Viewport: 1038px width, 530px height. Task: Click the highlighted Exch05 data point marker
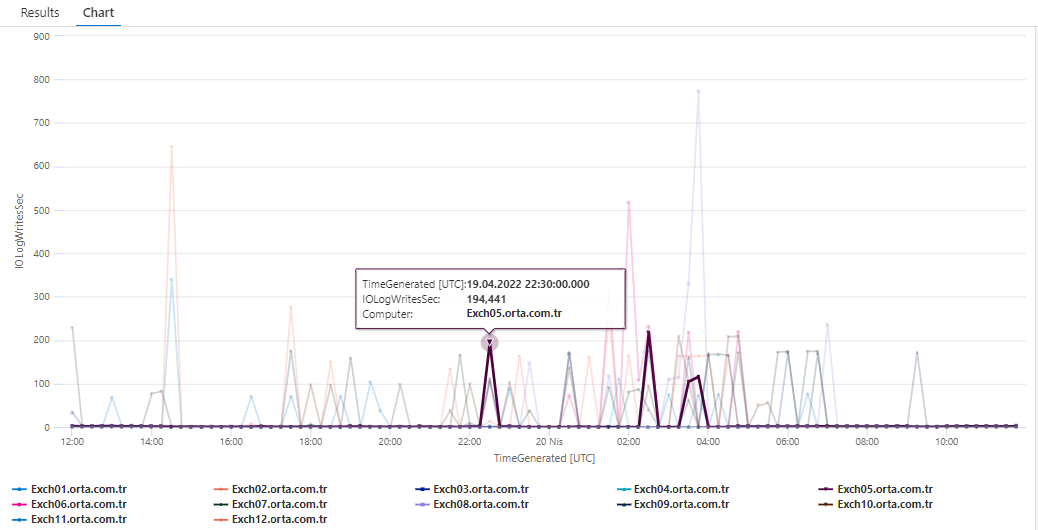coord(489,343)
